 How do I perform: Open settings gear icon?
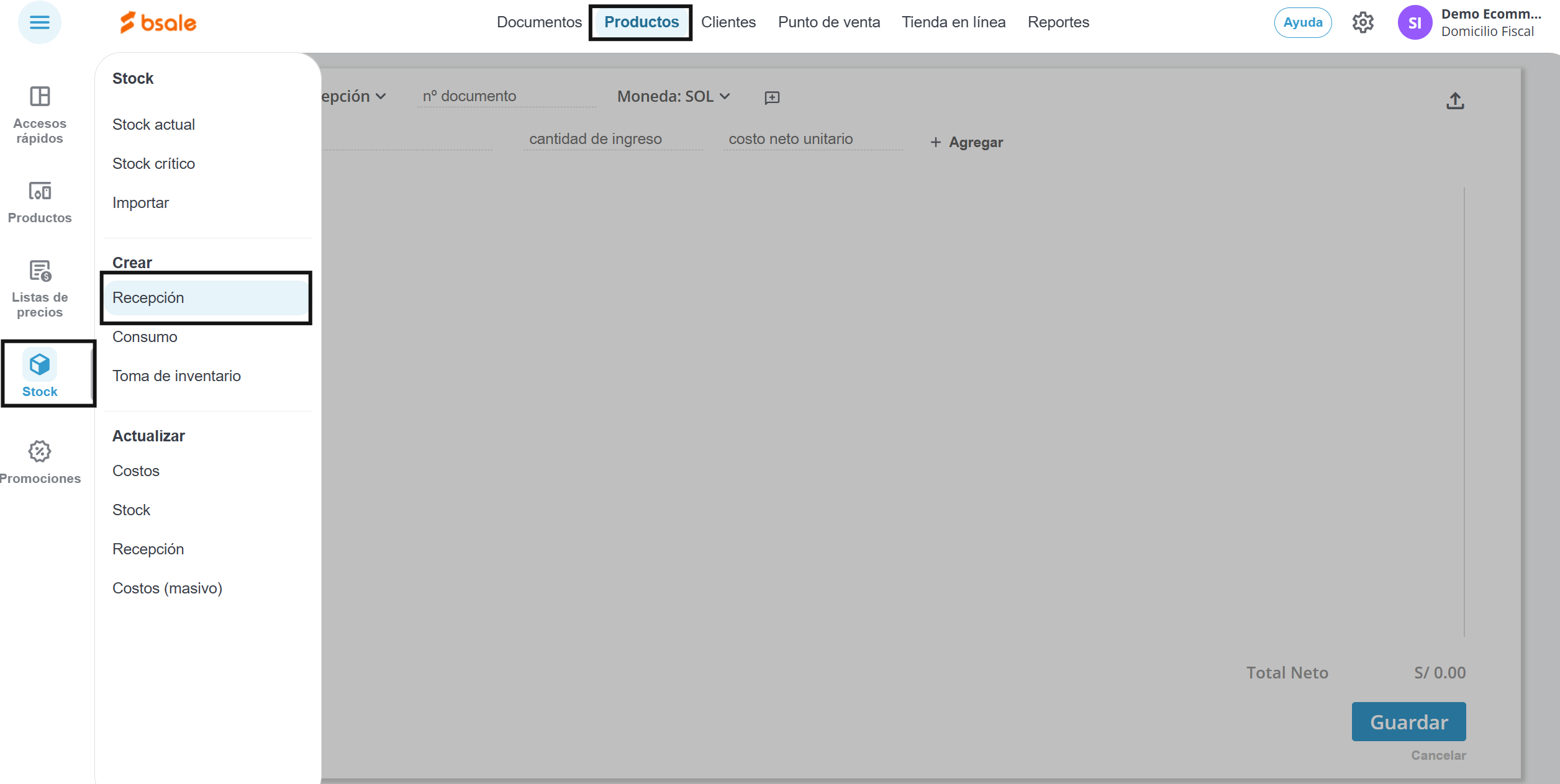[x=1363, y=23]
